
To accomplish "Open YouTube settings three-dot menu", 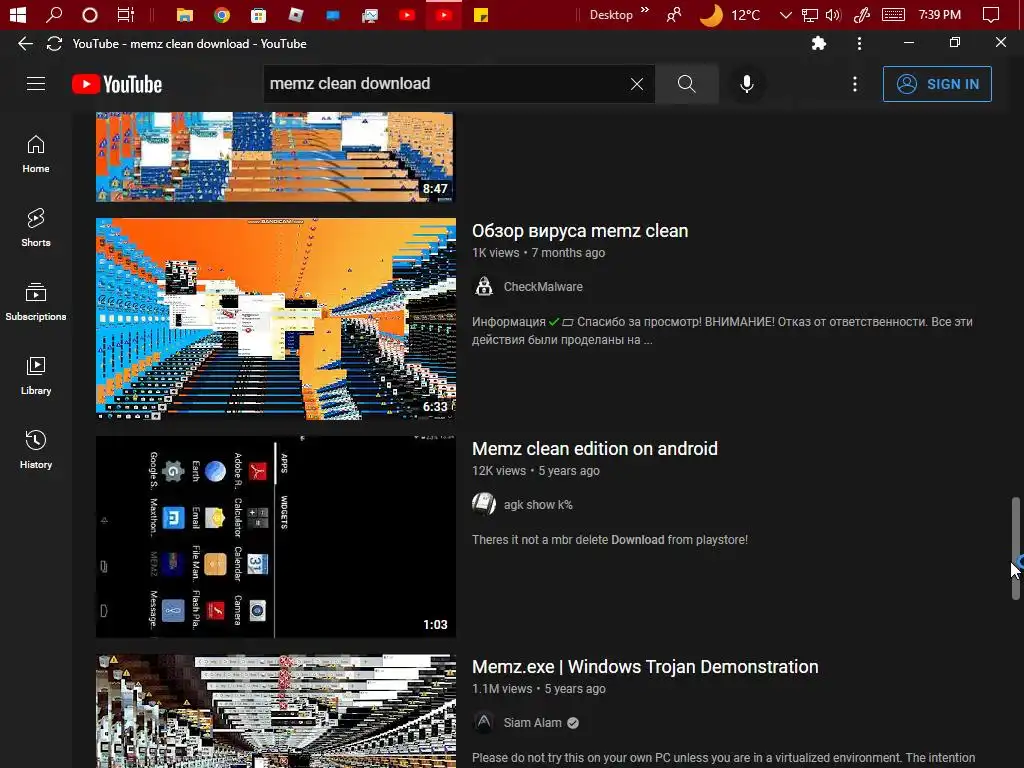I will pos(855,84).
